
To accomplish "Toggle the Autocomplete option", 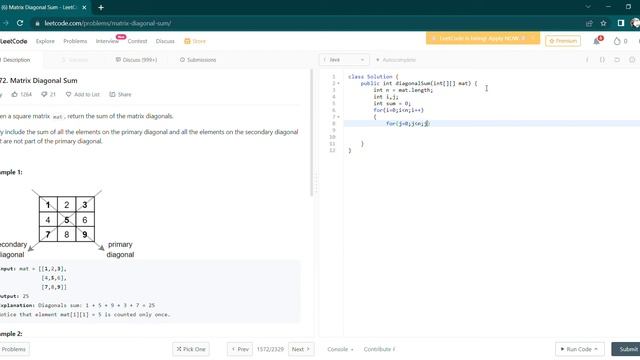I will 396,60.
